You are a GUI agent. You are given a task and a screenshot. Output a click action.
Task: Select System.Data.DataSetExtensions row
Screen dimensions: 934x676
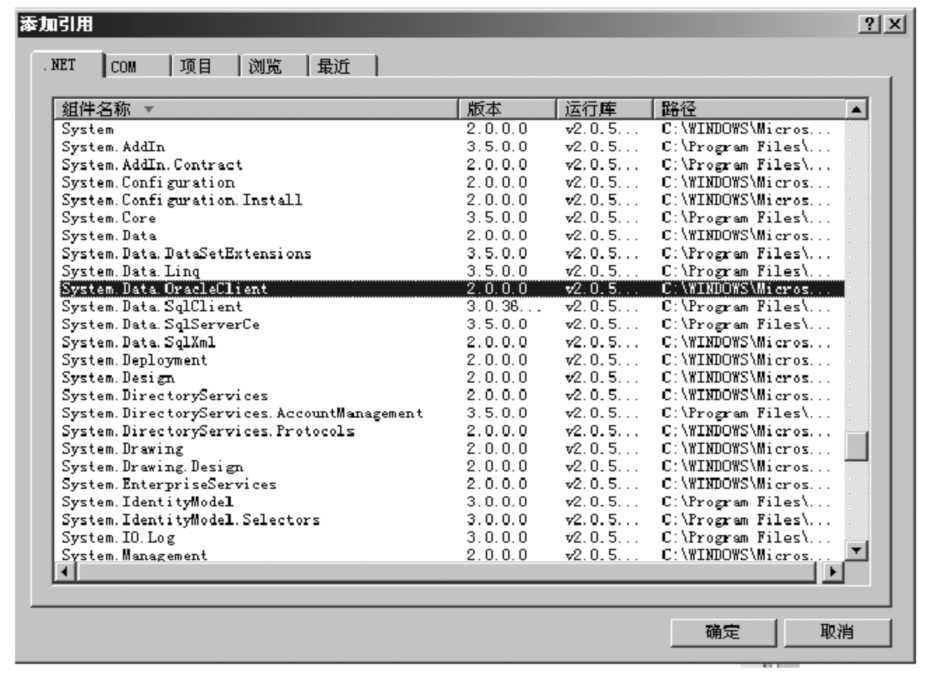click(452, 254)
